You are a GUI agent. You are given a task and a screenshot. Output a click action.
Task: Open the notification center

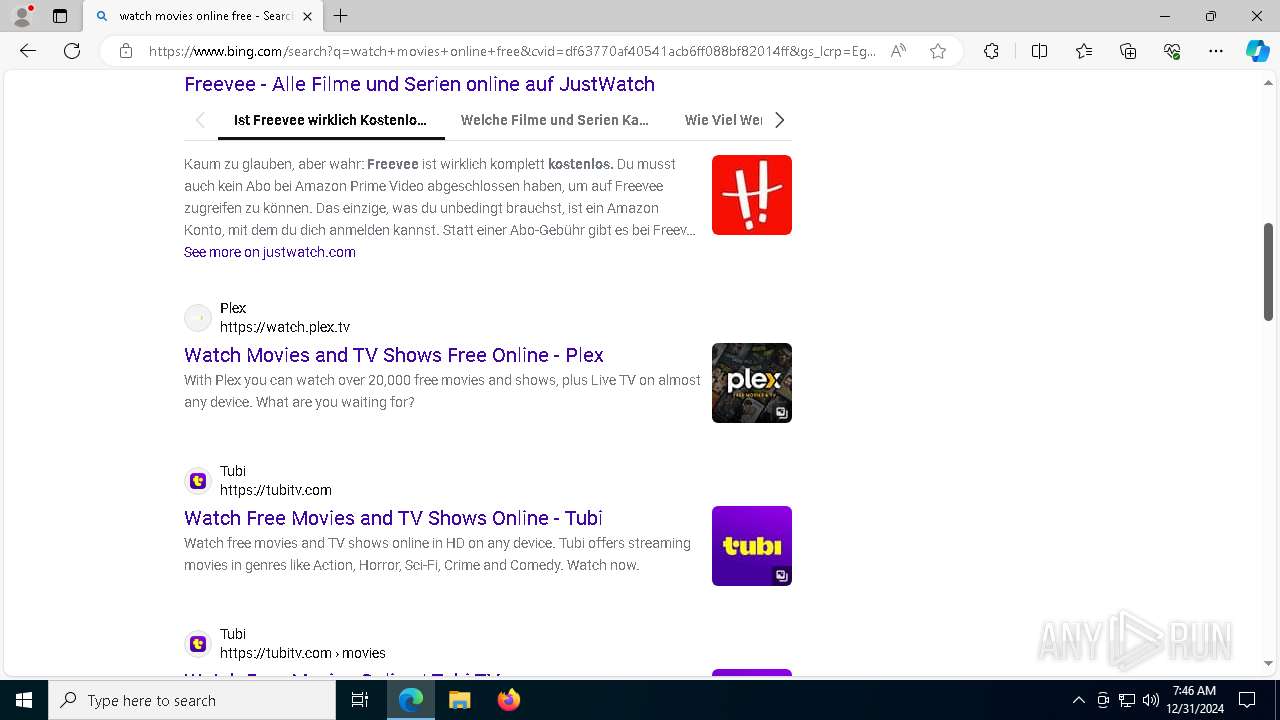(1247, 700)
